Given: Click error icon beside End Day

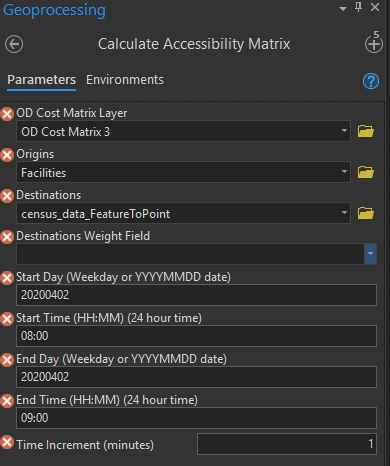Looking at the screenshot, I should pos(7,360).
